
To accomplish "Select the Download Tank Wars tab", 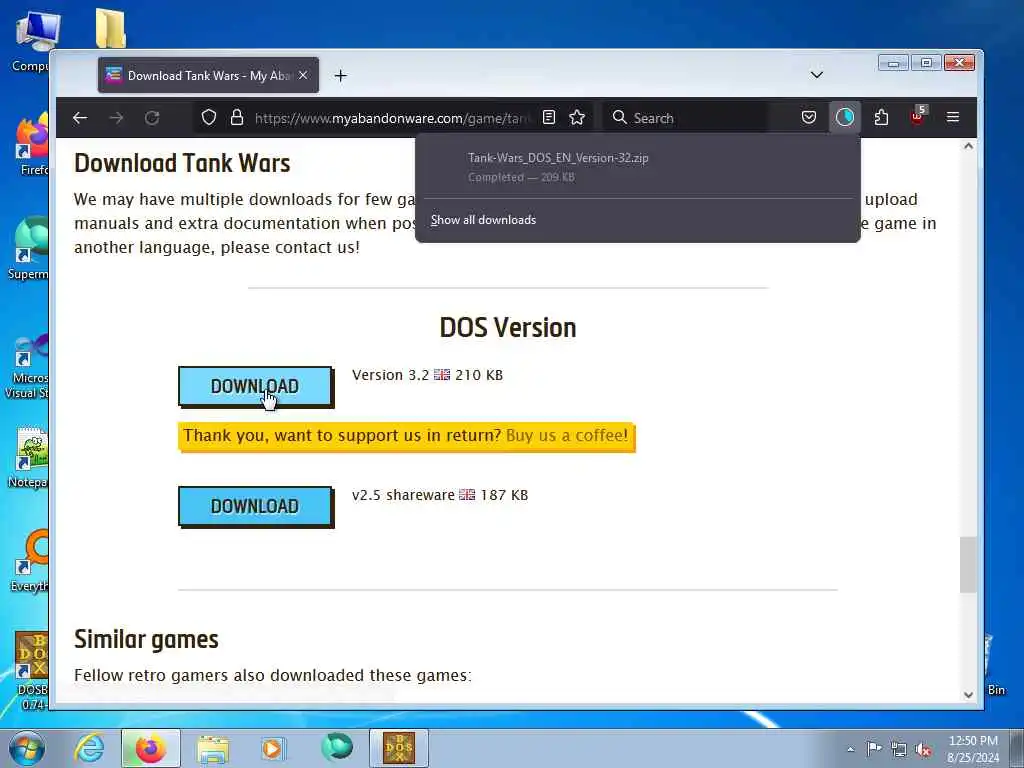I will click(208, 75).
